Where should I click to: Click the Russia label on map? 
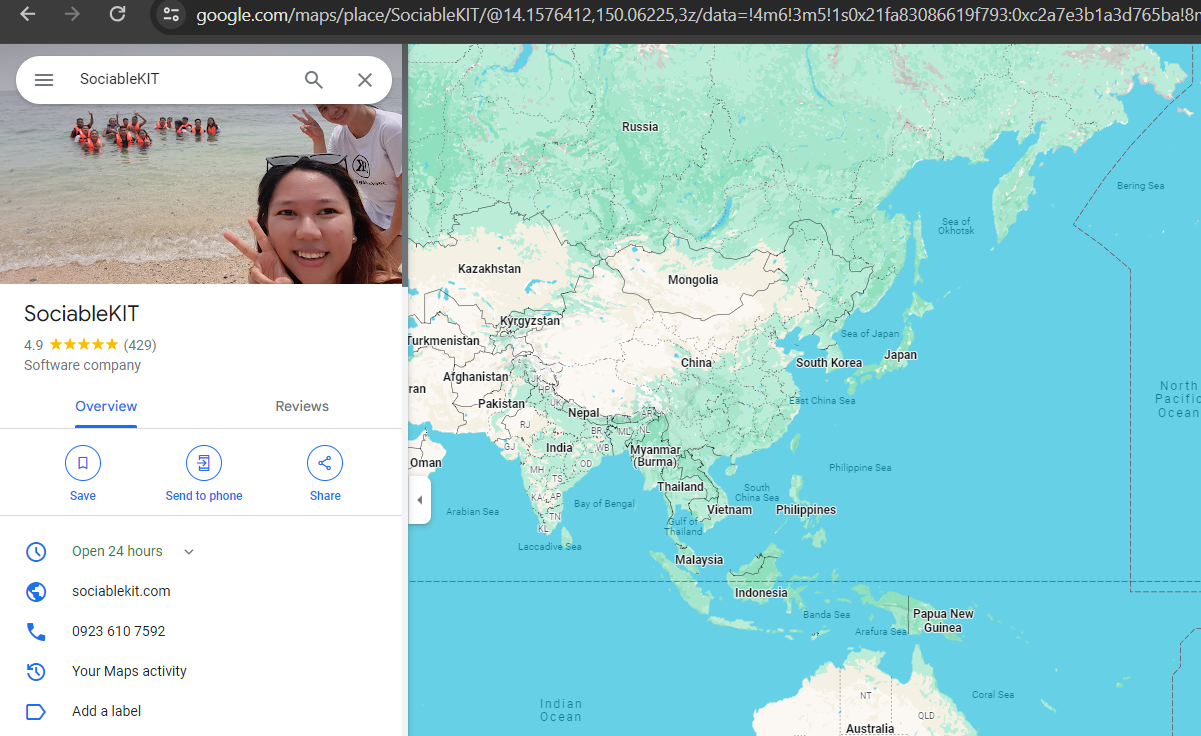point(640,127)
